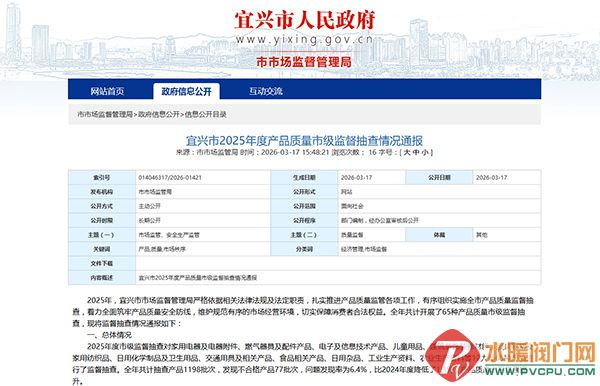Click the 其他 value beside 体裁
600x386 pixels.
click(482, 235)
